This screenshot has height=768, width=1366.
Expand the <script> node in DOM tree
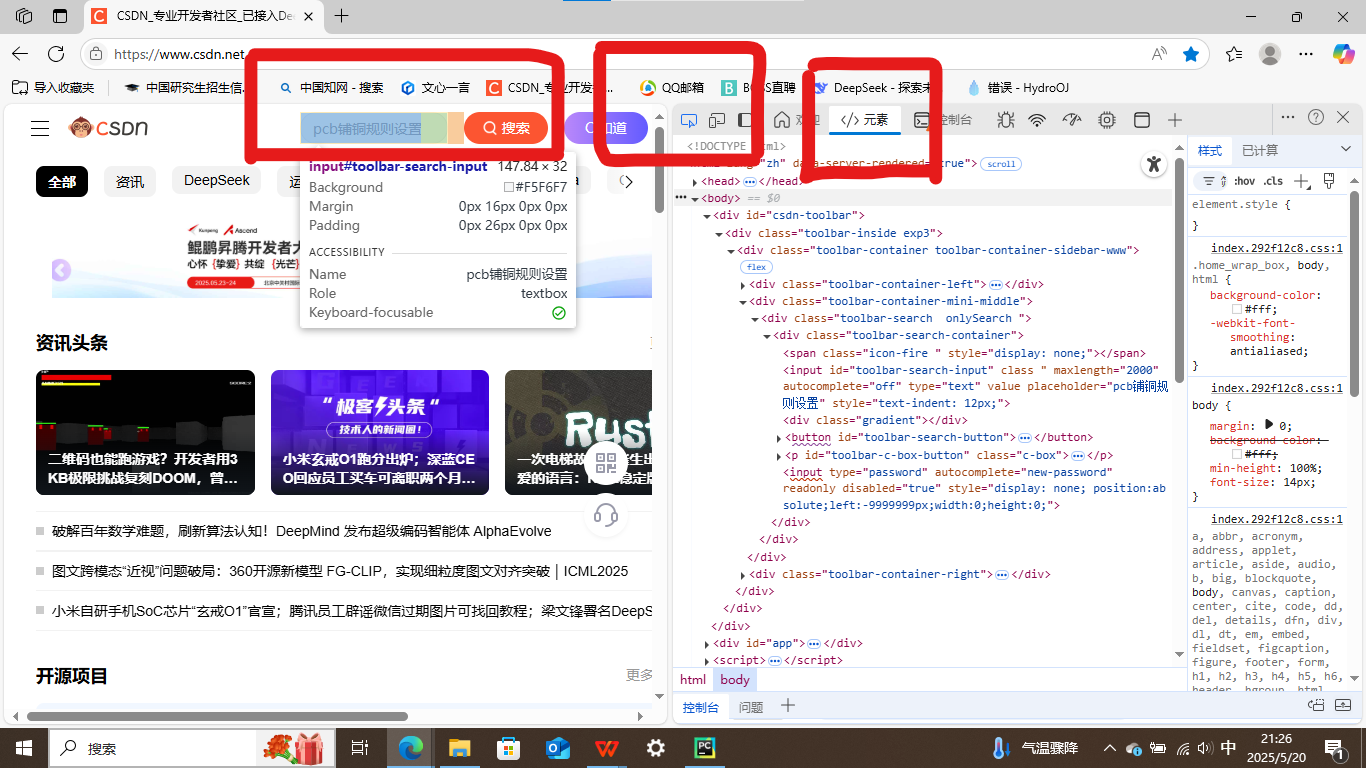coord(707,660)
